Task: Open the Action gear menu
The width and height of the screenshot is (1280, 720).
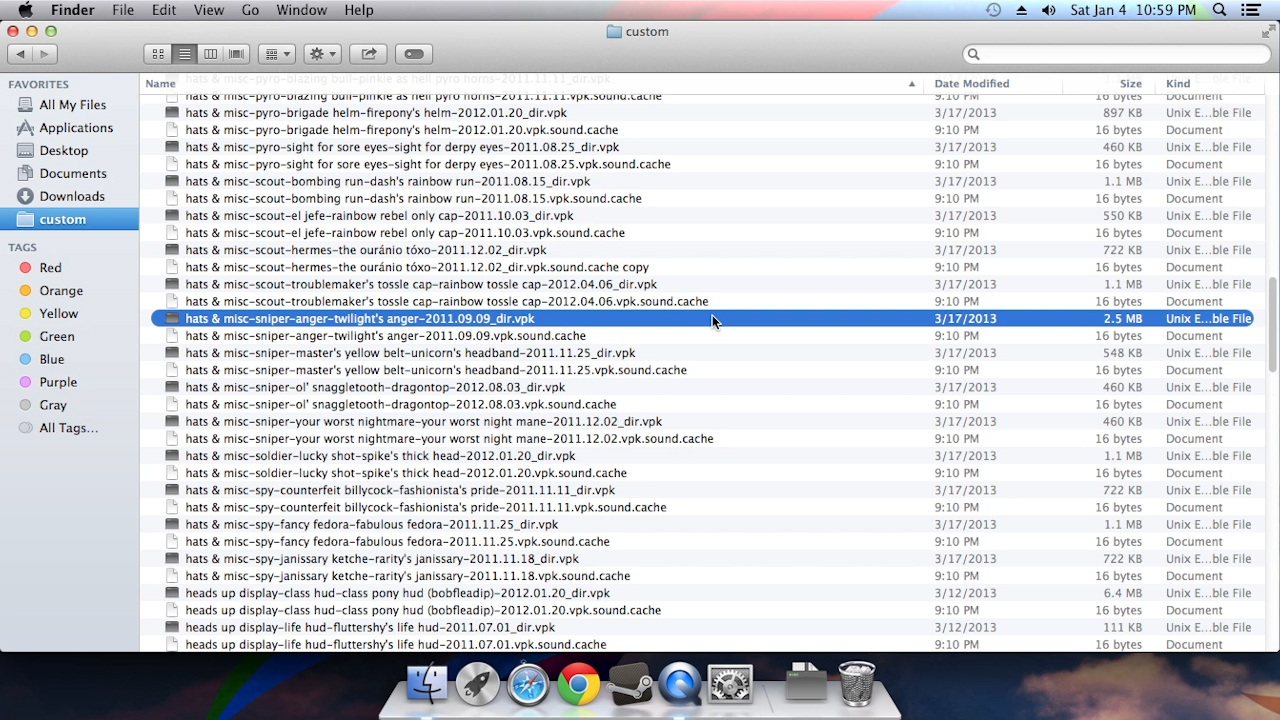Action: (x=322, y=54)
